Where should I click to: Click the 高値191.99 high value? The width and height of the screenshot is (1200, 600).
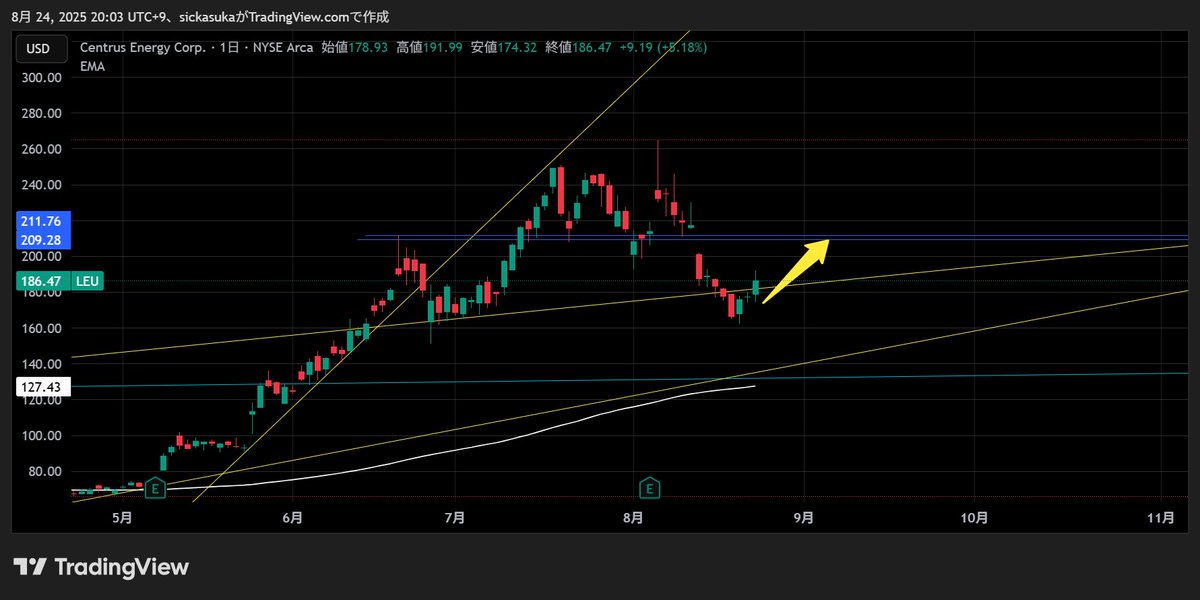[x=429, y=47]
